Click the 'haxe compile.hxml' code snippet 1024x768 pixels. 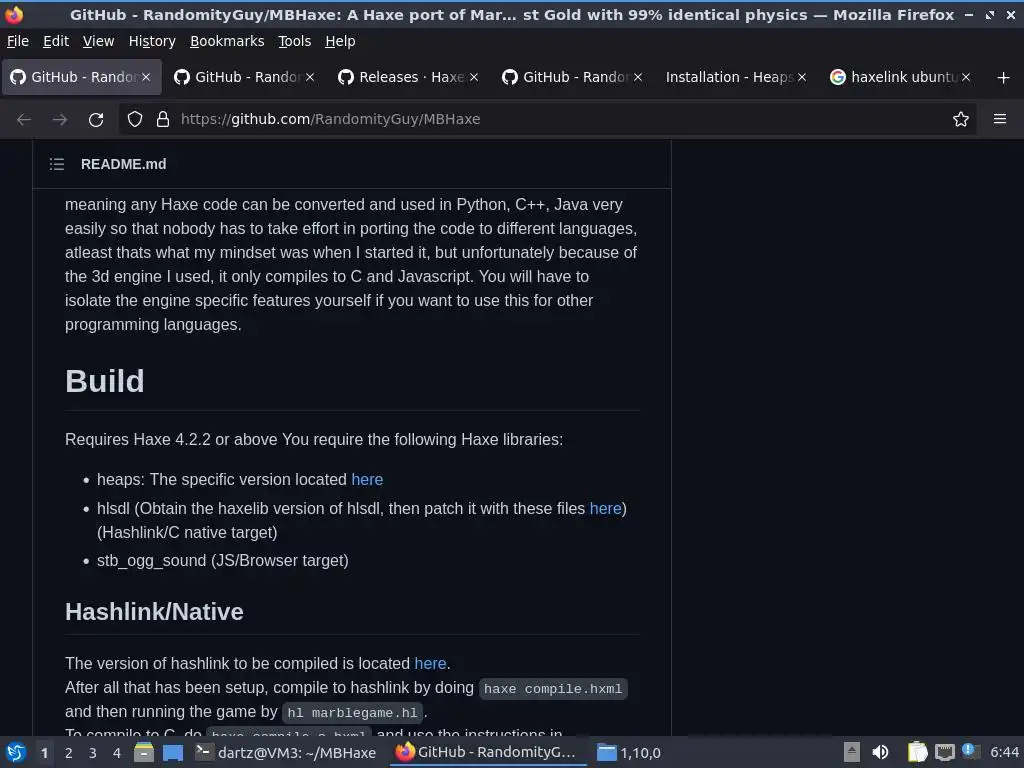(553, 689)
